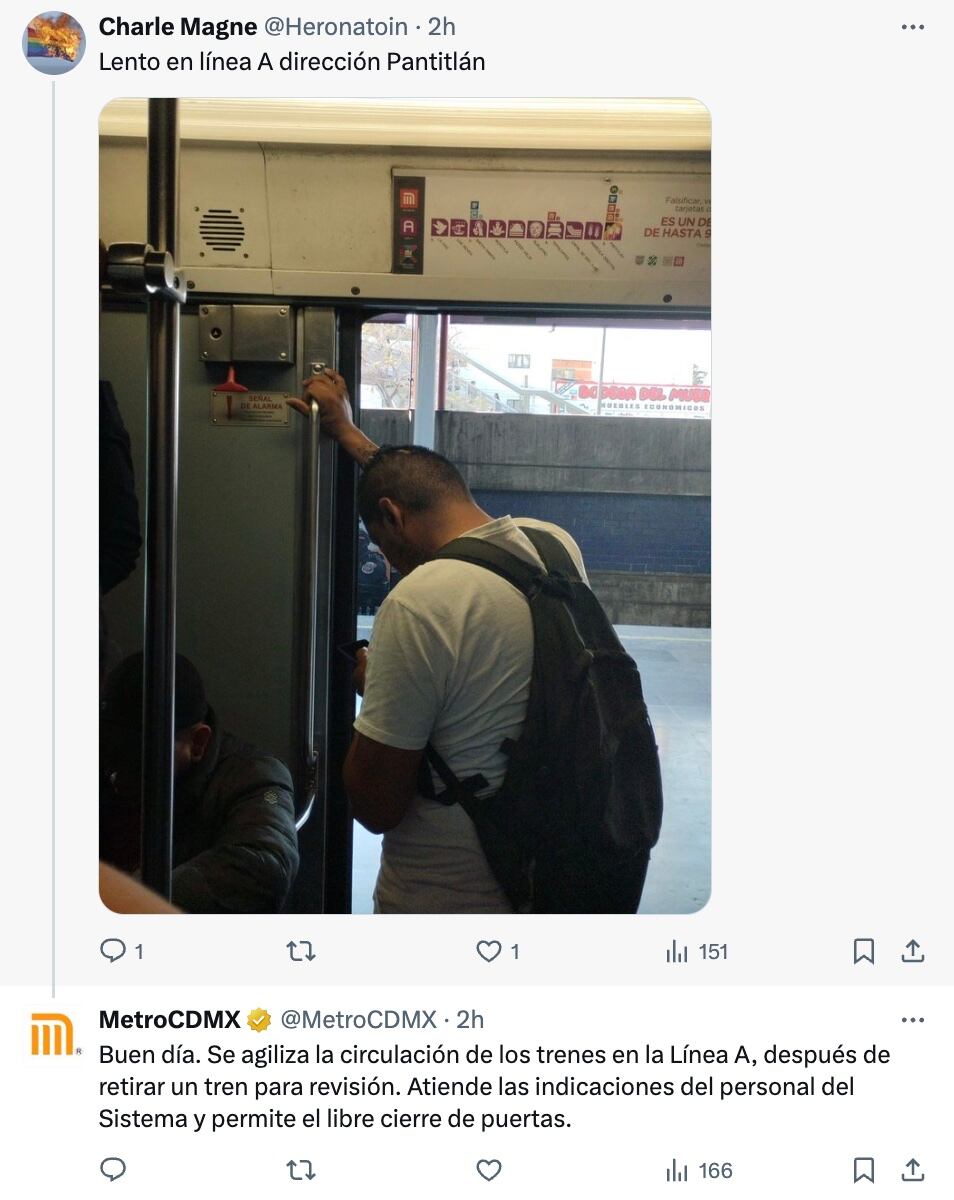This screenshot has width=954, height=1200.
Task: View analytics showing 151 views
Action: pyautogui.click(x=697, y=952)
